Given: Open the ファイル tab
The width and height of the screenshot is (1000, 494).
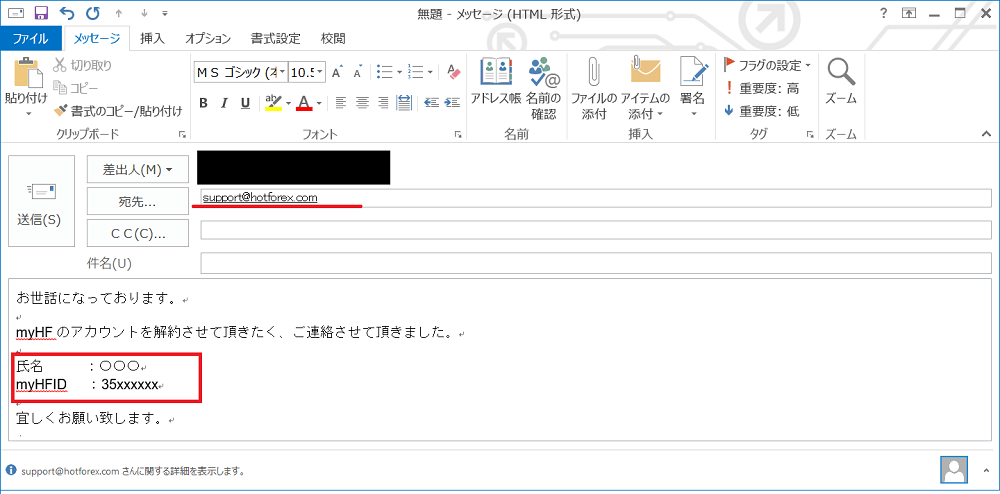Looking at the screenshot, I should [x=30, y=39].
